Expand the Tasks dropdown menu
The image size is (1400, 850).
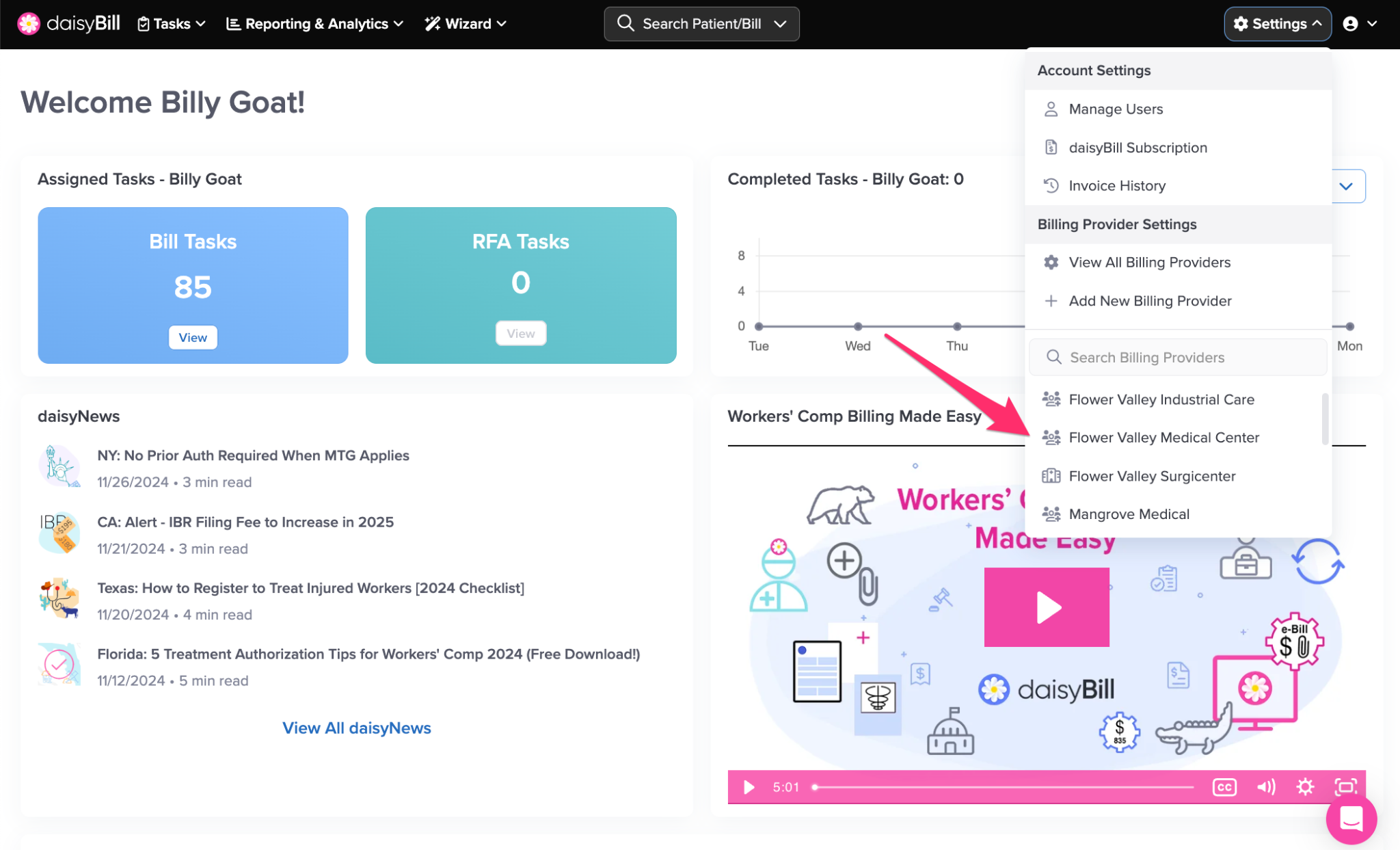(x=172, y=24)
